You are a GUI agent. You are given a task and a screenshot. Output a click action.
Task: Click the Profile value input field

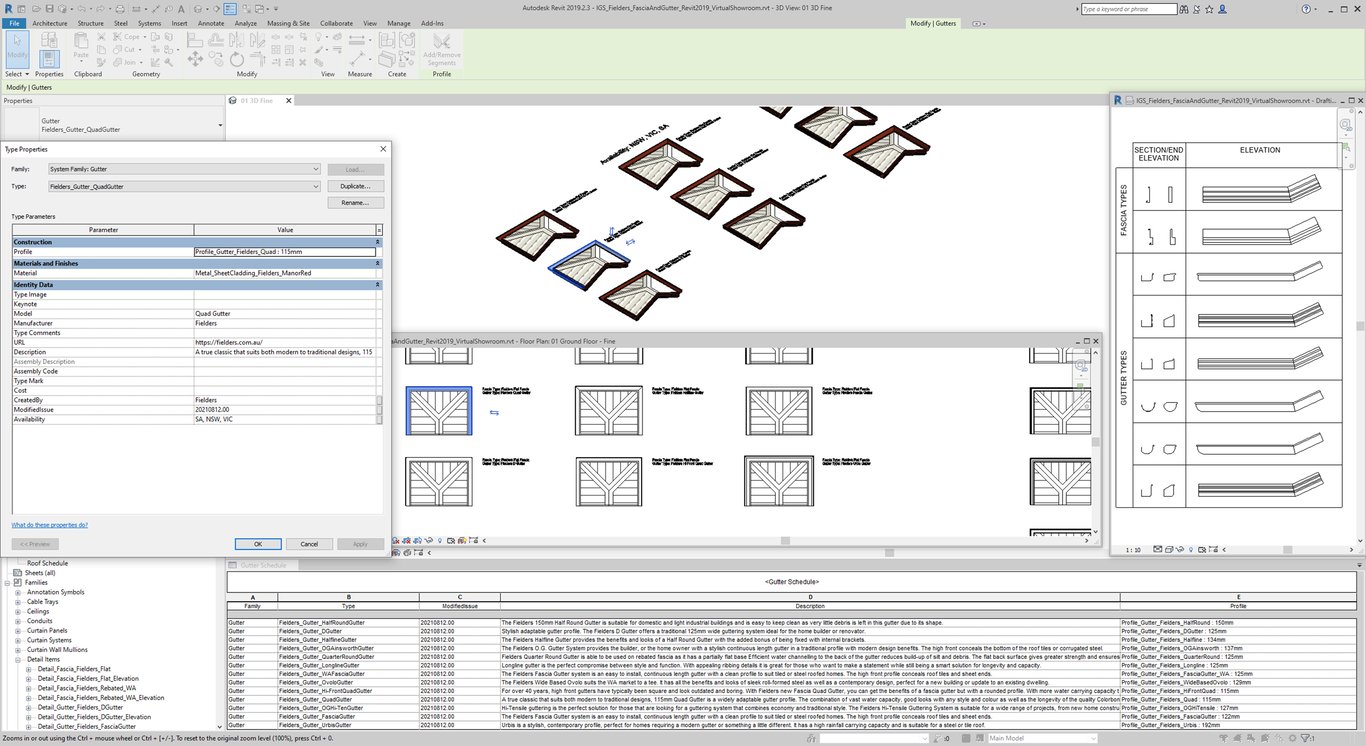285,252
